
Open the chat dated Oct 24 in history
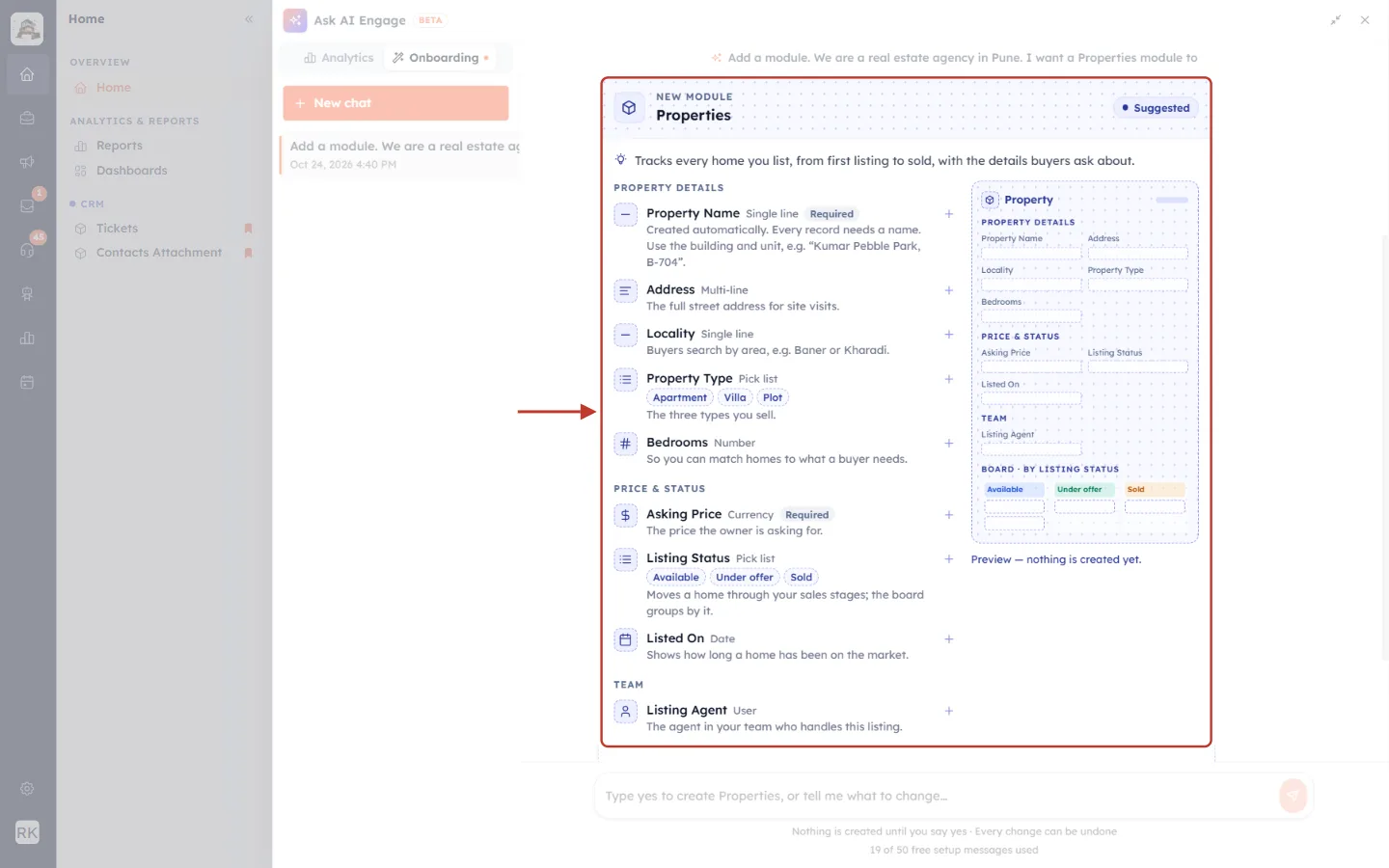(x=400, y=154)
